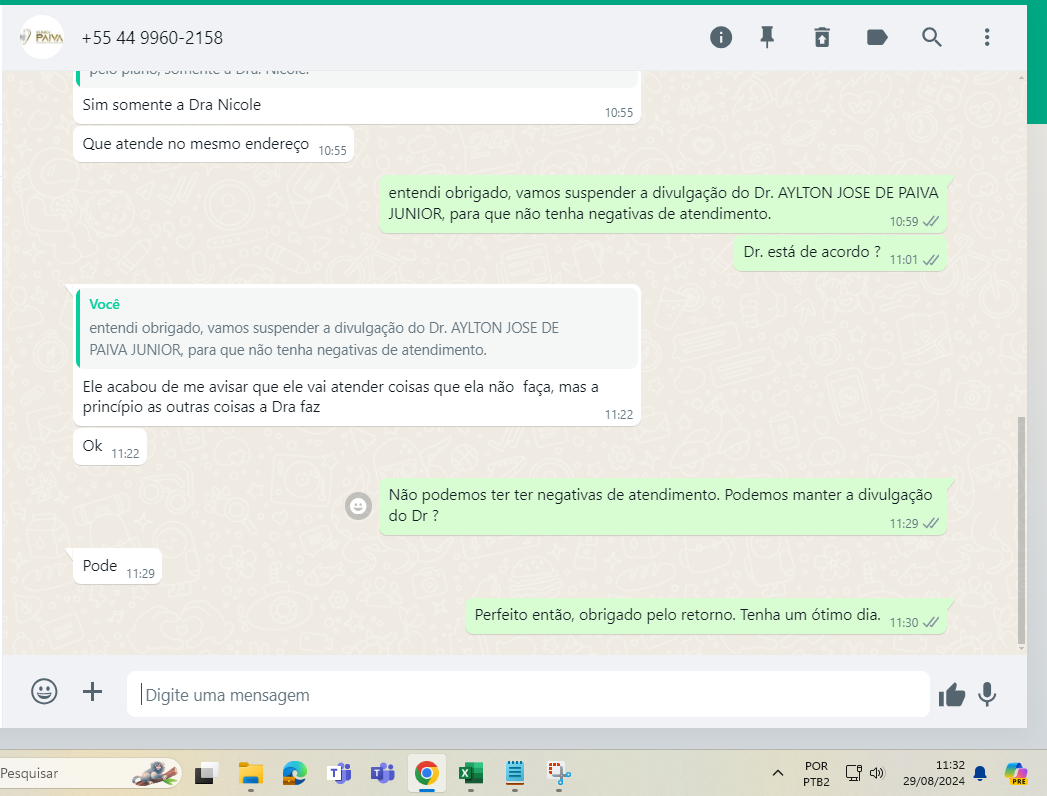Launch Copilot preview icon in taskbar

pos(1016,773)
